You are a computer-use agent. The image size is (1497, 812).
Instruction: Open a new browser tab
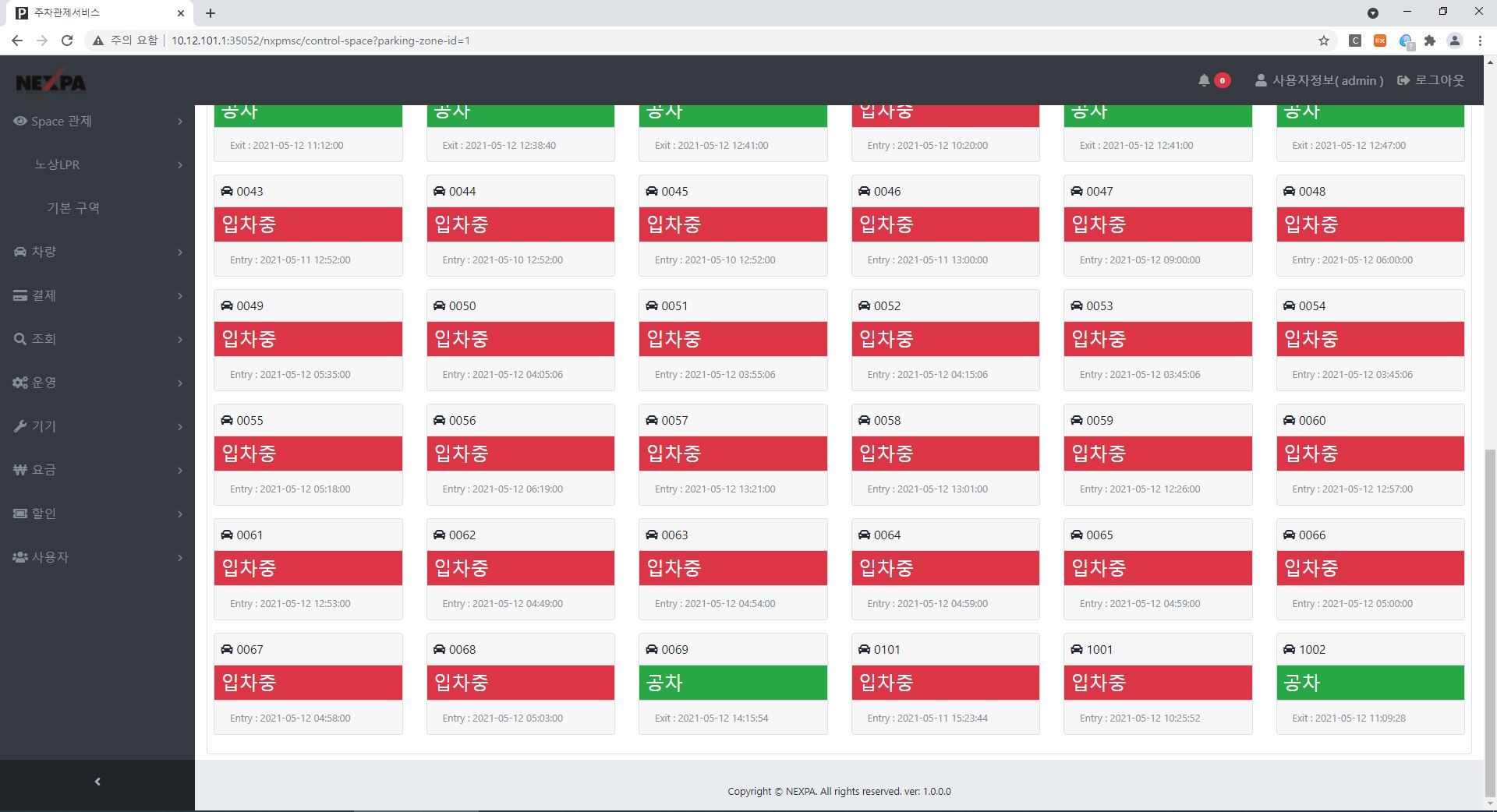[211, 13]
